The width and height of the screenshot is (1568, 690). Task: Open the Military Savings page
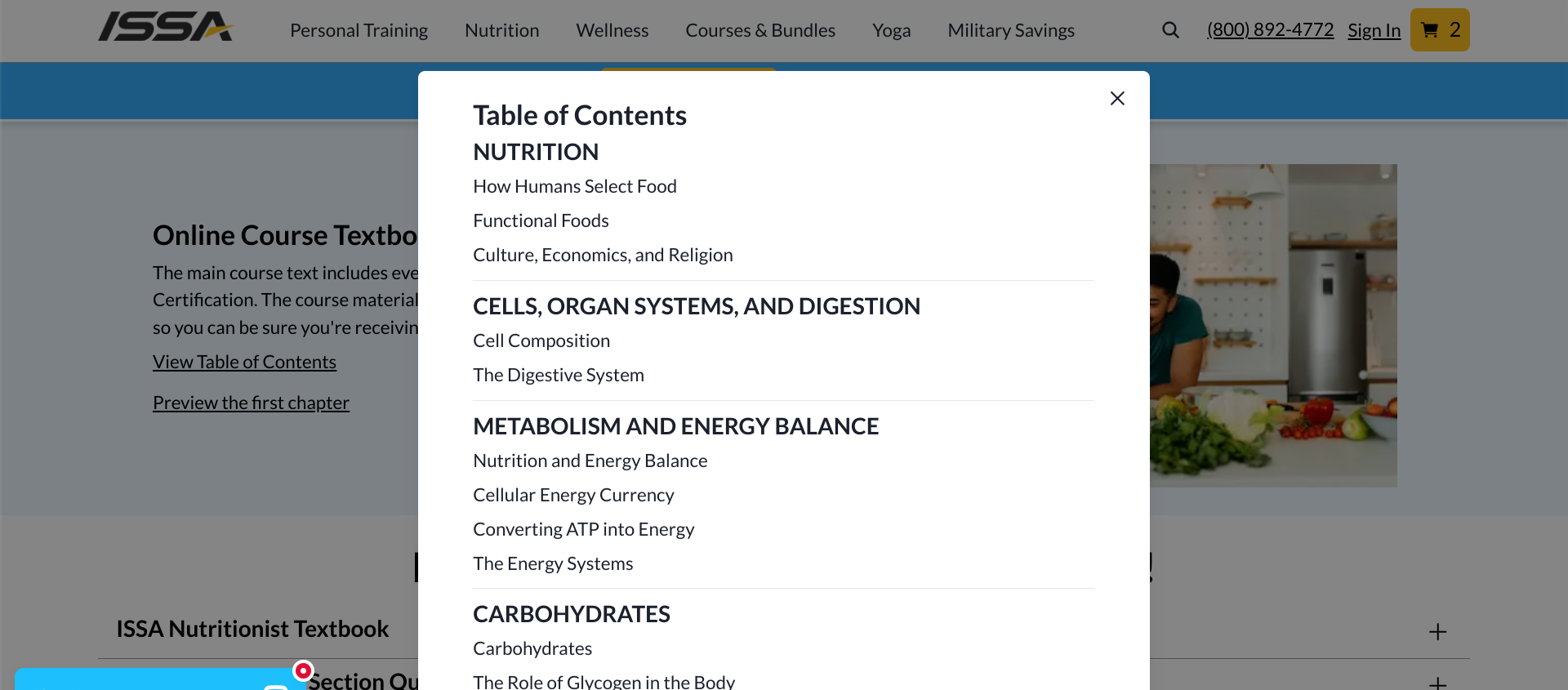[1010, 30]
